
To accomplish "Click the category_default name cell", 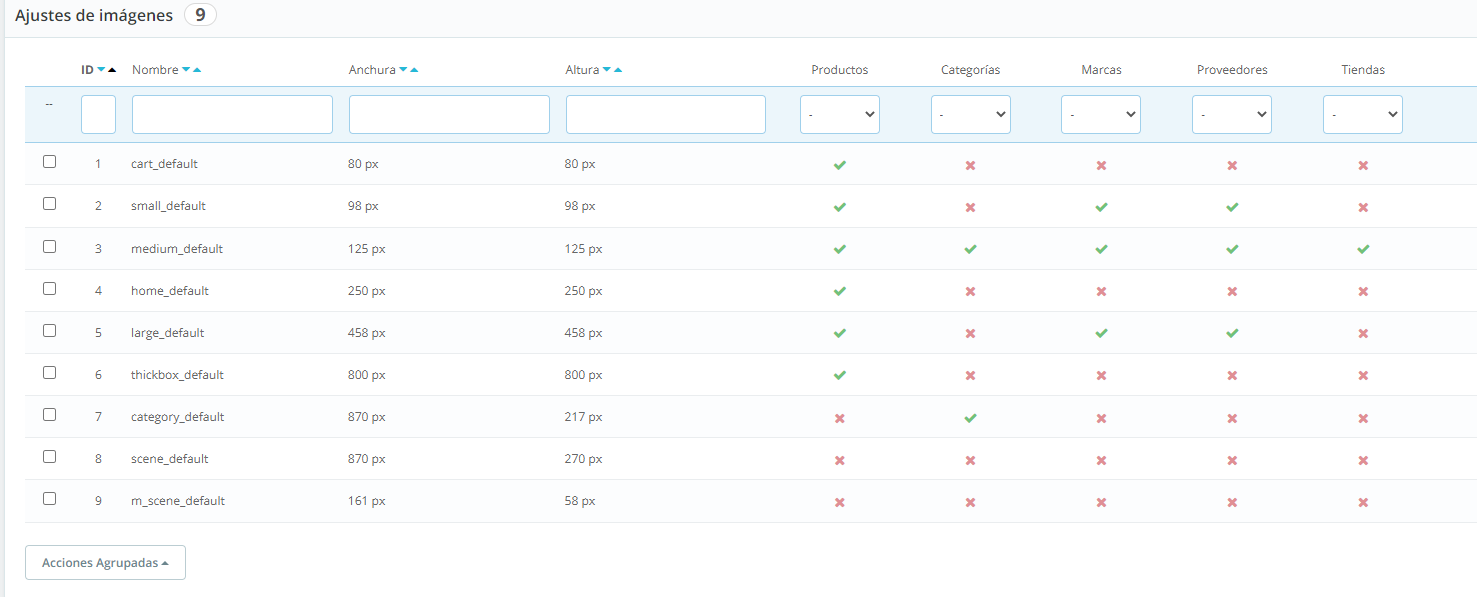I will 177,417.
